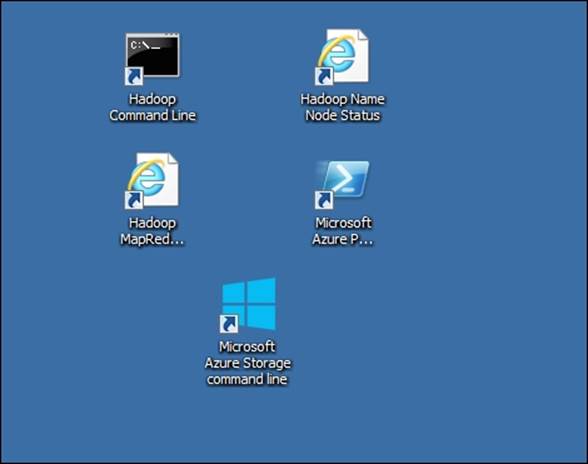Viewport: 588px width, 464px height.
Task: Click the "Hadoop Name Node Status" label
Action: (x=342, y=107)
